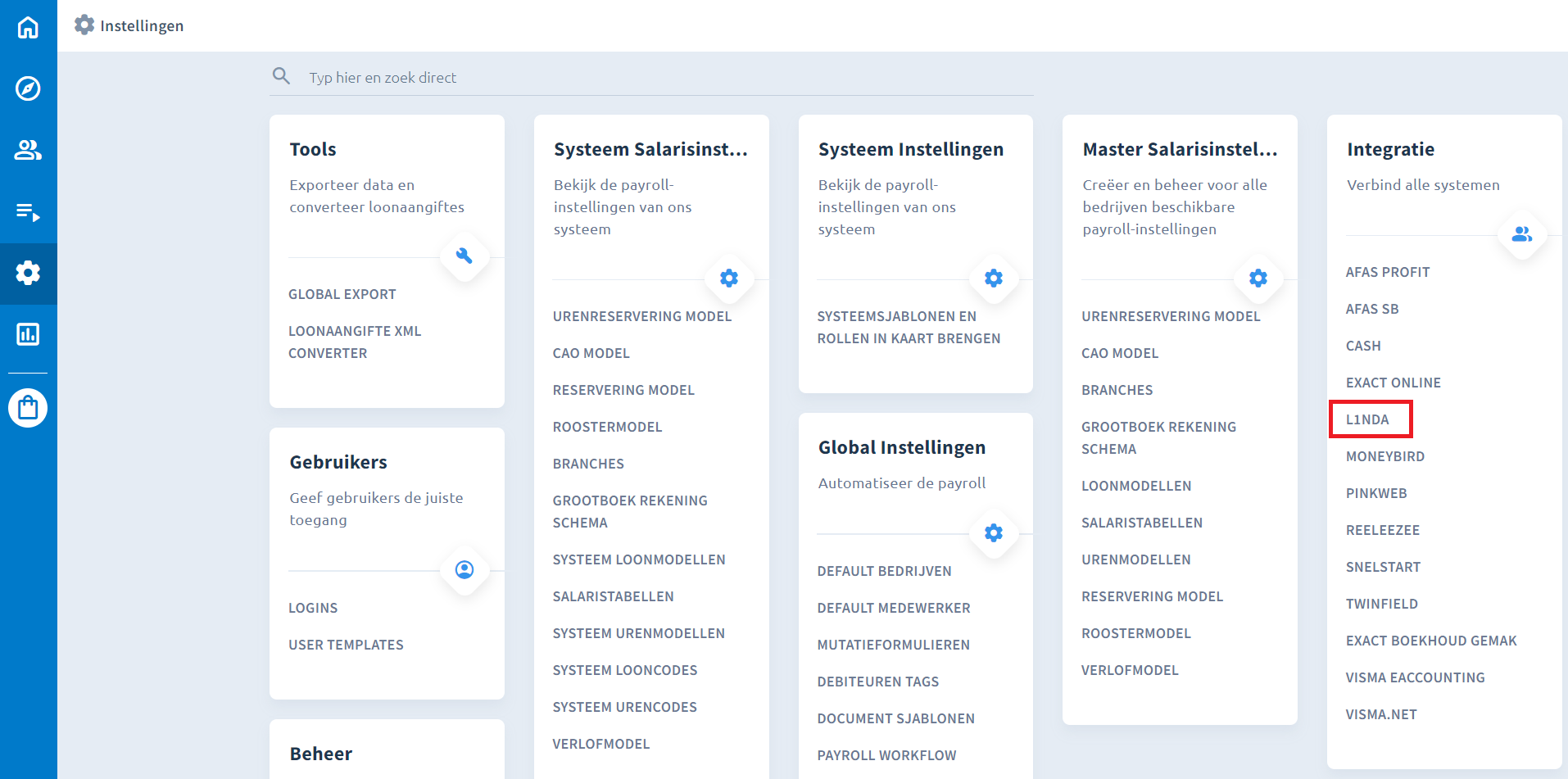Click the gear icon on Master Salarisinstel card
The height and width of the screenshot is (779, 1568).
click(1258, 279)
